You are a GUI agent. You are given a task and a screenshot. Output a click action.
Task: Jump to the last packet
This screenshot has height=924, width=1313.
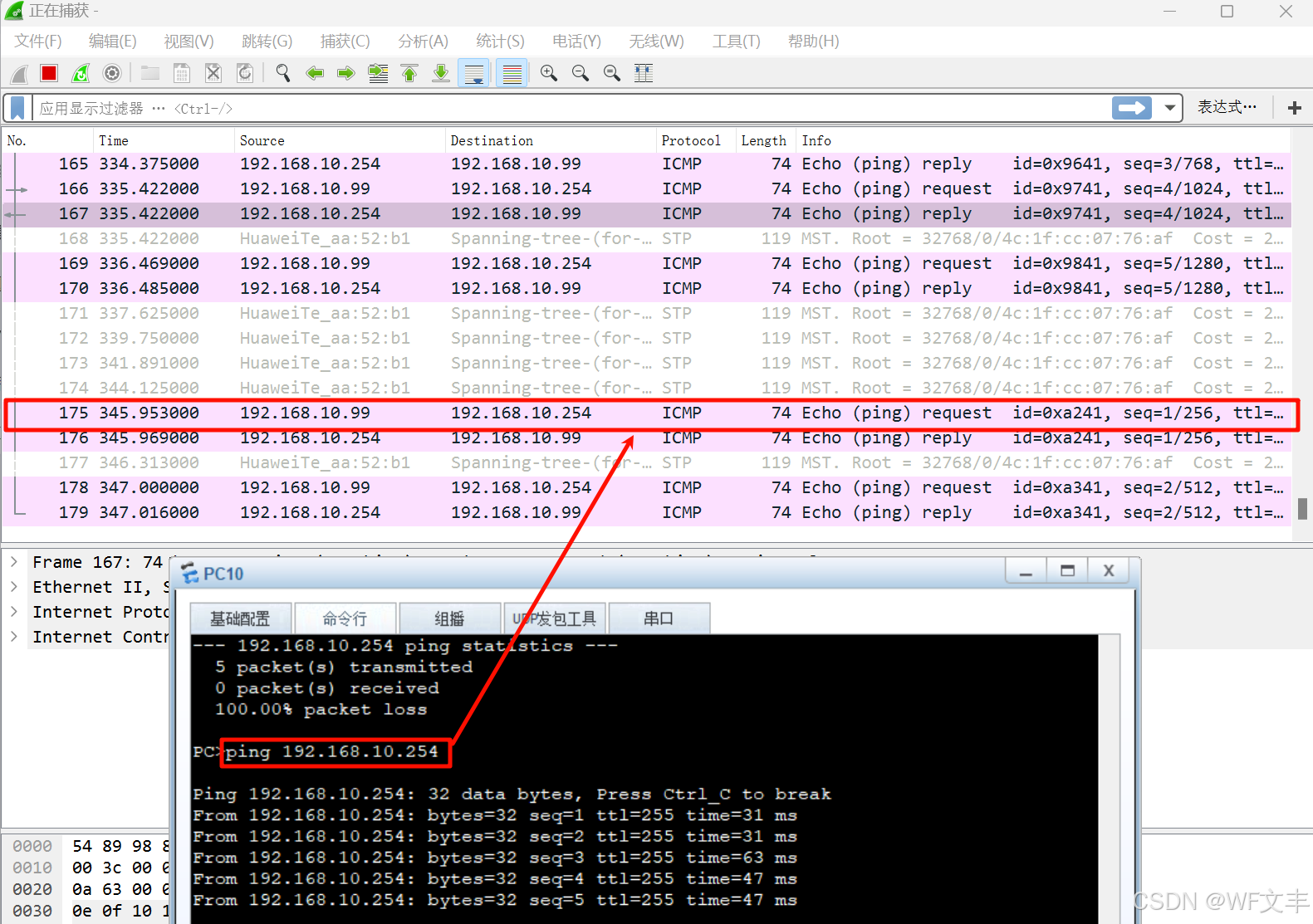[441, 74]
